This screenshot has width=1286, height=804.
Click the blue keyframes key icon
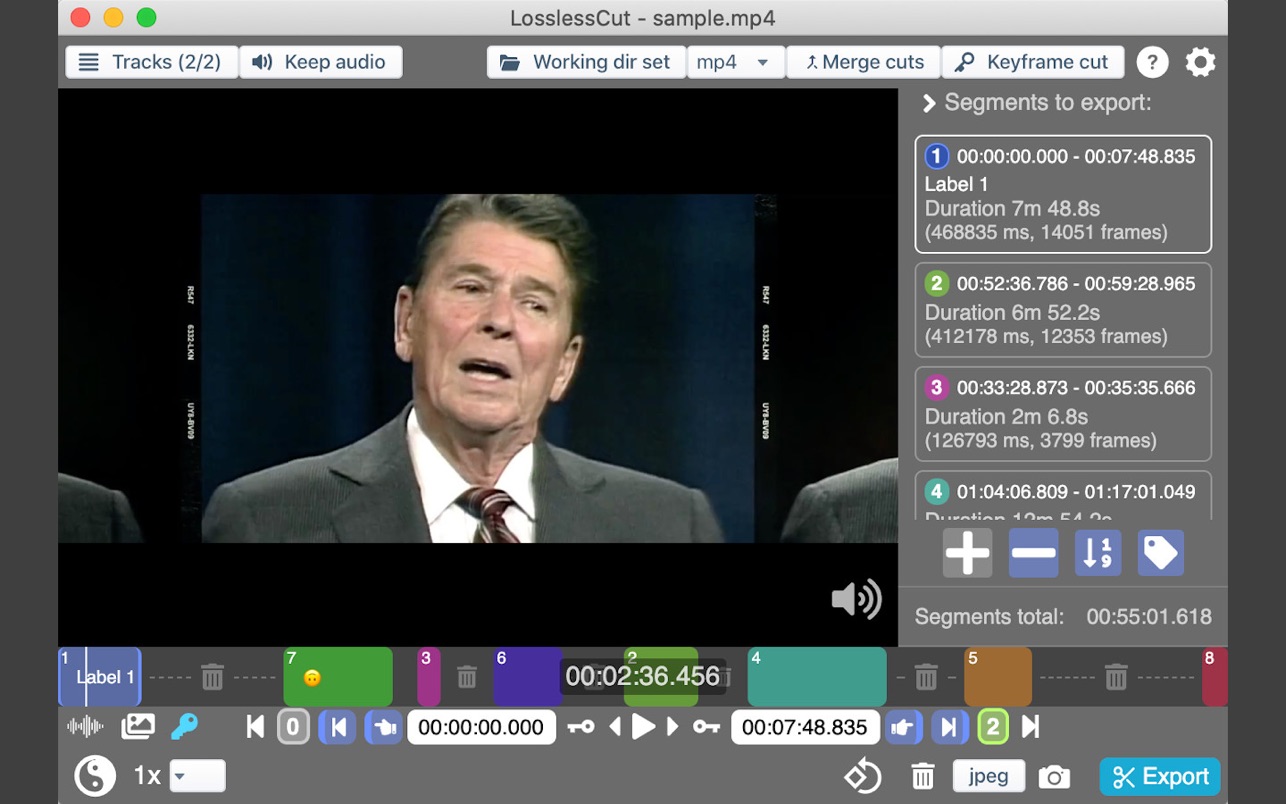click(x=184, y=727)
